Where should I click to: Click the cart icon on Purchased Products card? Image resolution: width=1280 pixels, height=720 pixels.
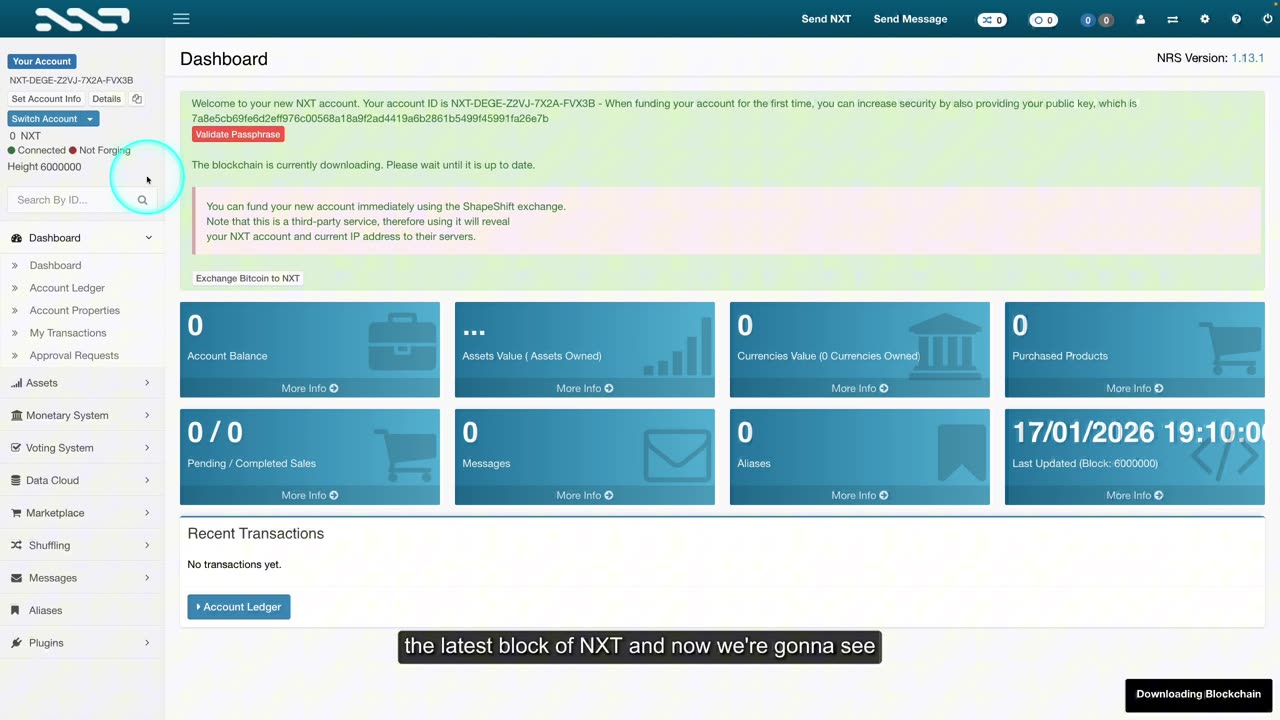coord(1229,347)
